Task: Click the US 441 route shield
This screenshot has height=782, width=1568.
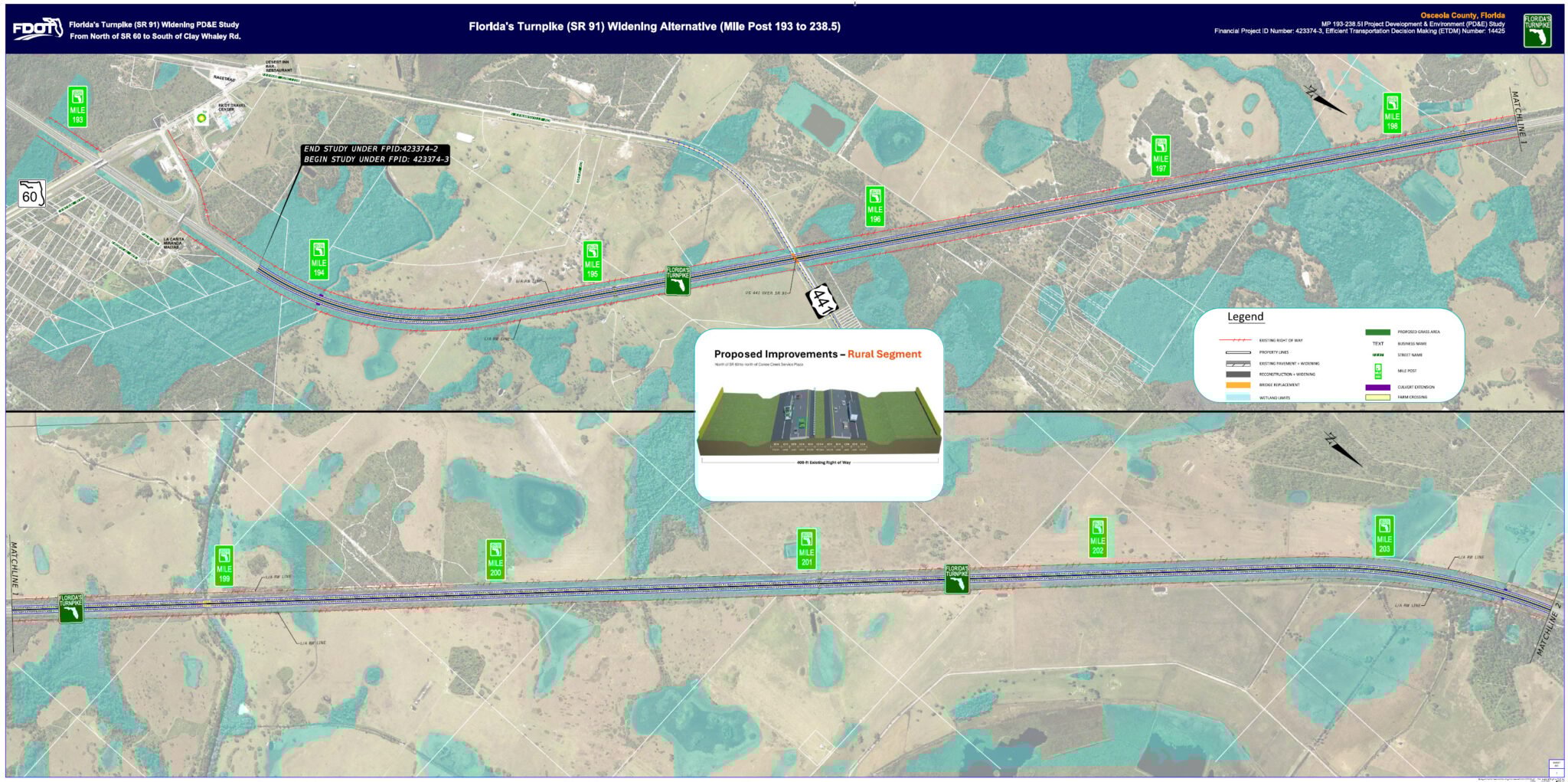Action: click(822, 296)
